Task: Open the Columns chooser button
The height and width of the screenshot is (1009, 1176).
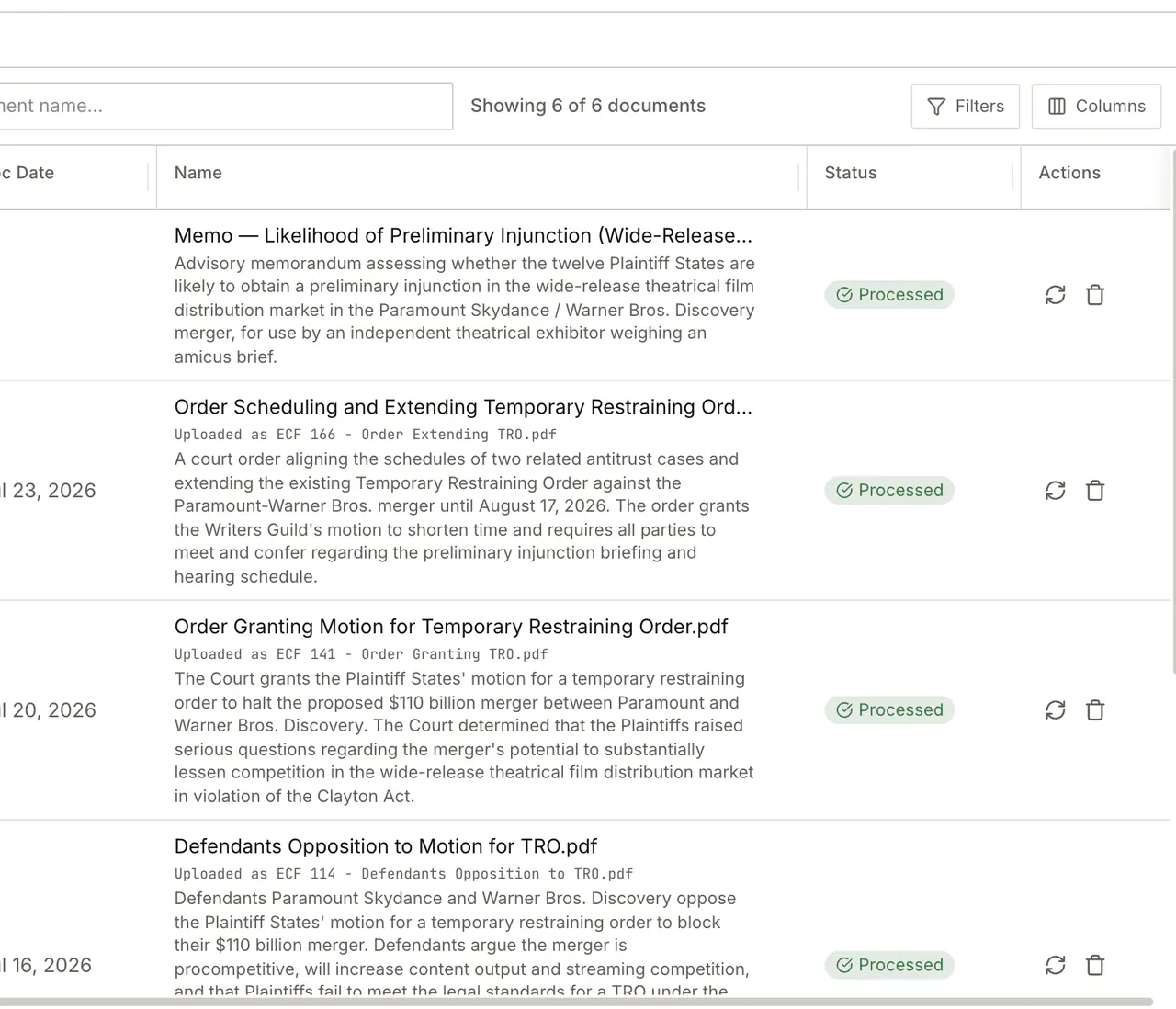Action: [x=1096, y=107]
